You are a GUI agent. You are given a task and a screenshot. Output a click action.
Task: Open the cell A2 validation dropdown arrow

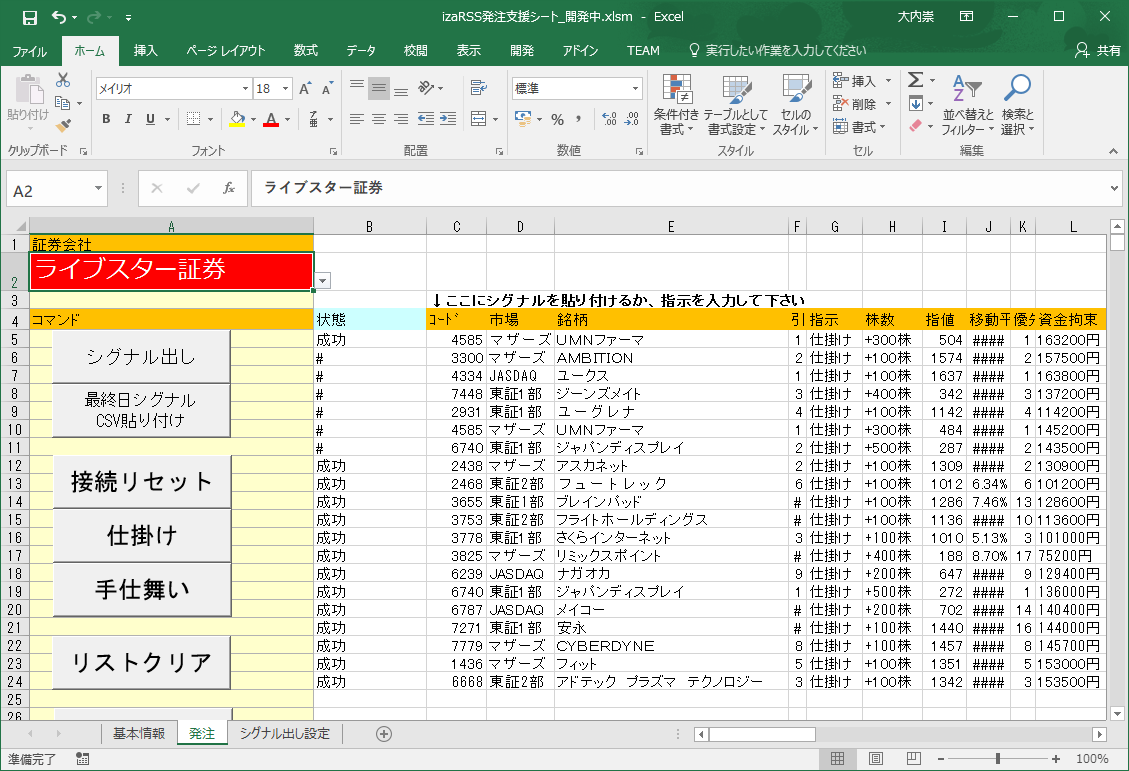(323, 281)
